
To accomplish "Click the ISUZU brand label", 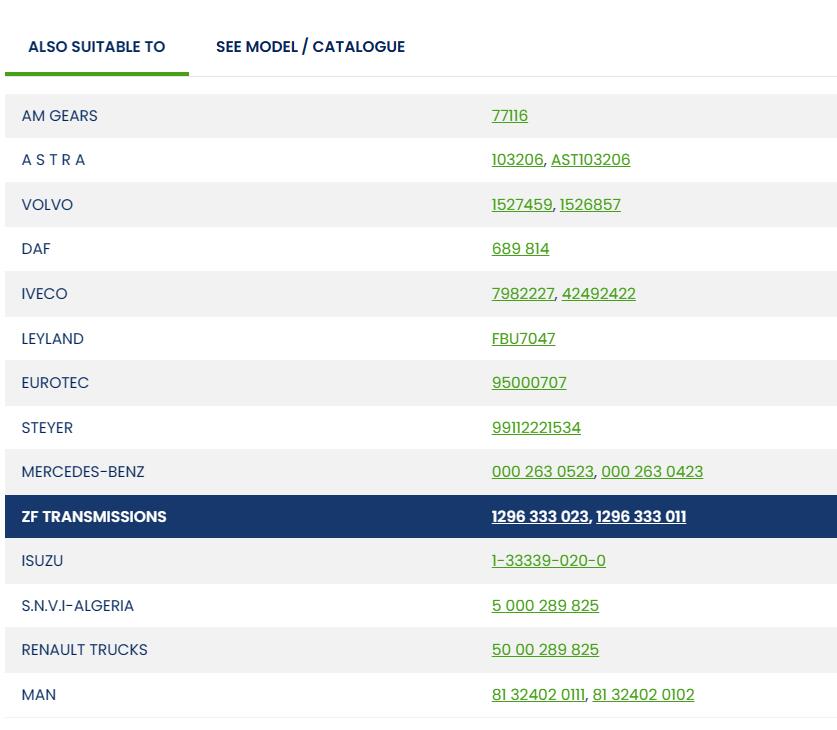I will (x=42, y=561).
